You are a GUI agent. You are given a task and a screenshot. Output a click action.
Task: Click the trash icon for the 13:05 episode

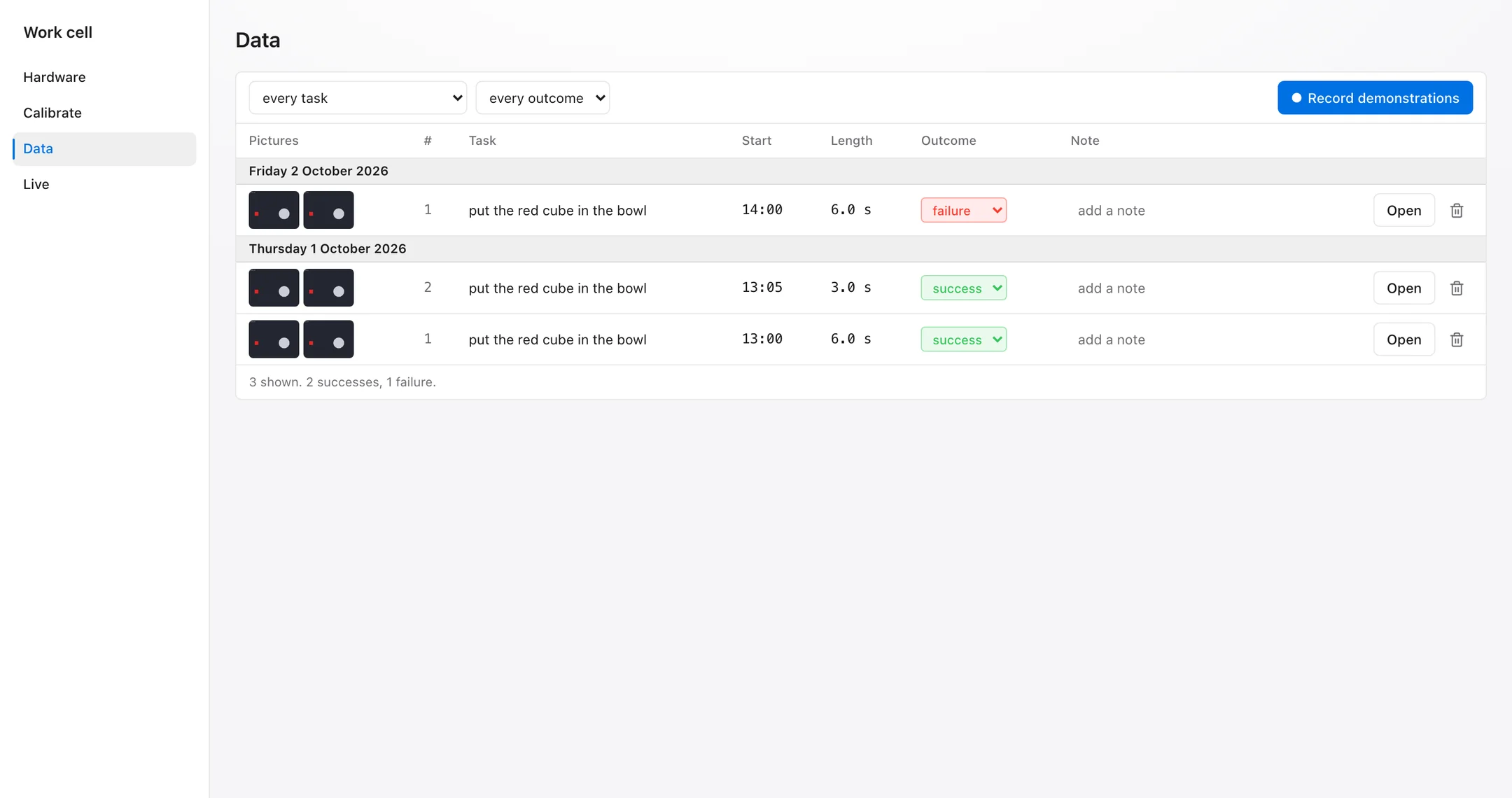click(x=1457, y=288)
